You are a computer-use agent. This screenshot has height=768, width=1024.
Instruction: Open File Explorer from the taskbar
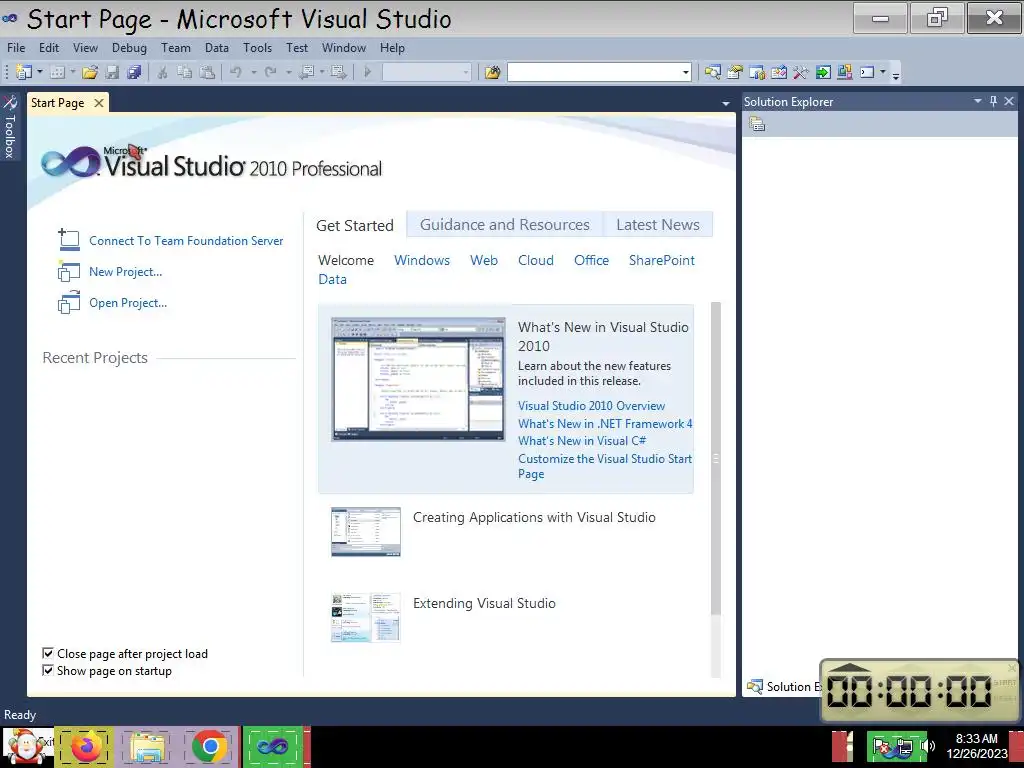pos(148,746)
